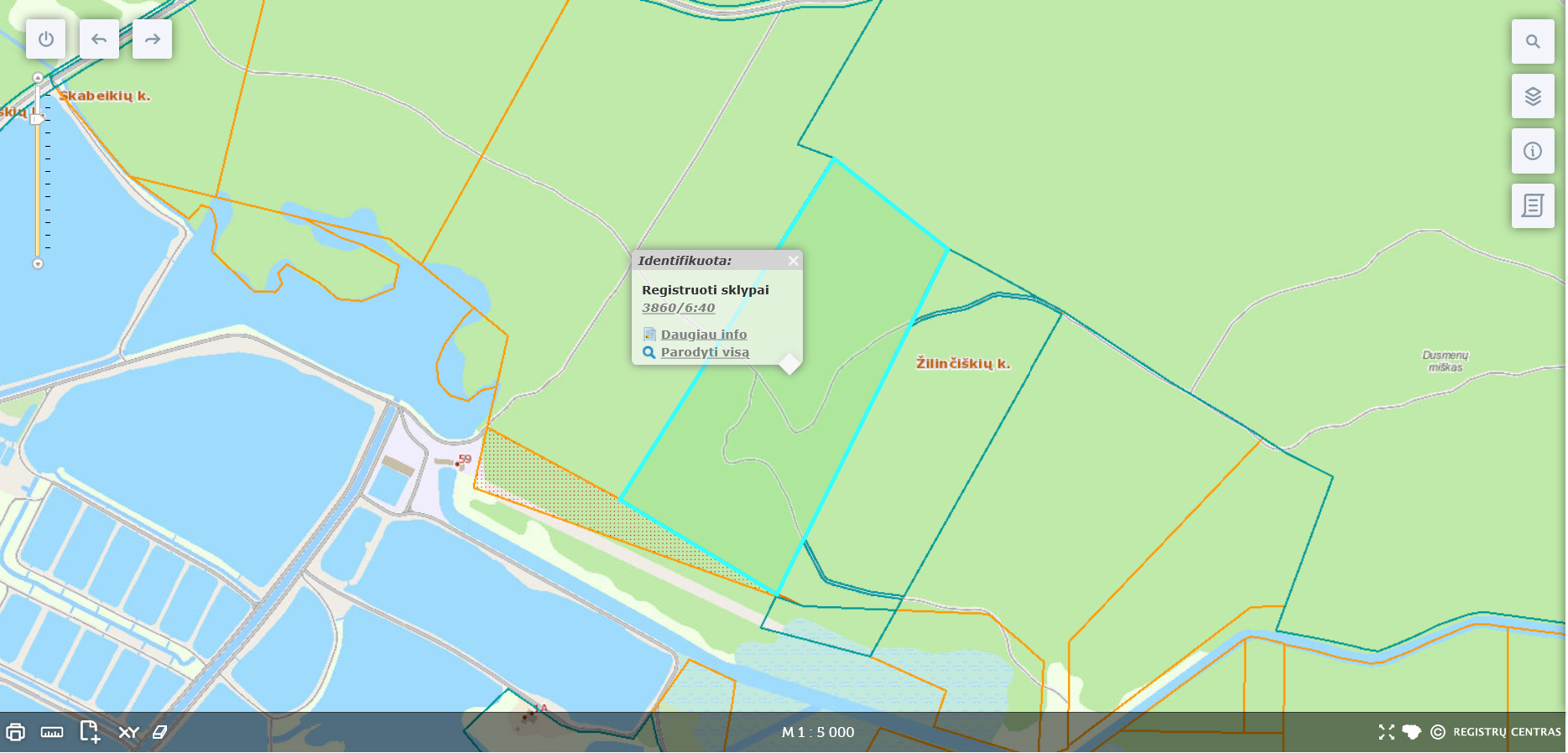Click the Daugiau info link

703,335
